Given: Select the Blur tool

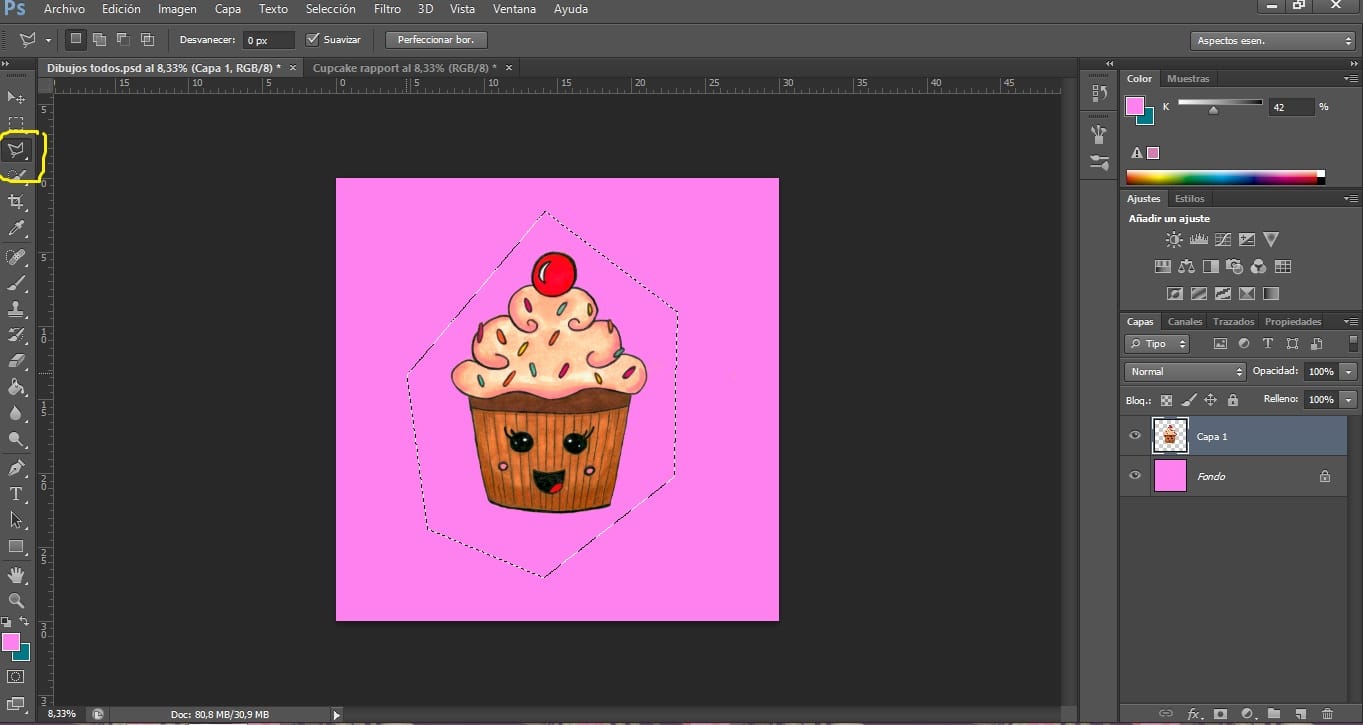Looking at the screenshot, I should (16, 413).
